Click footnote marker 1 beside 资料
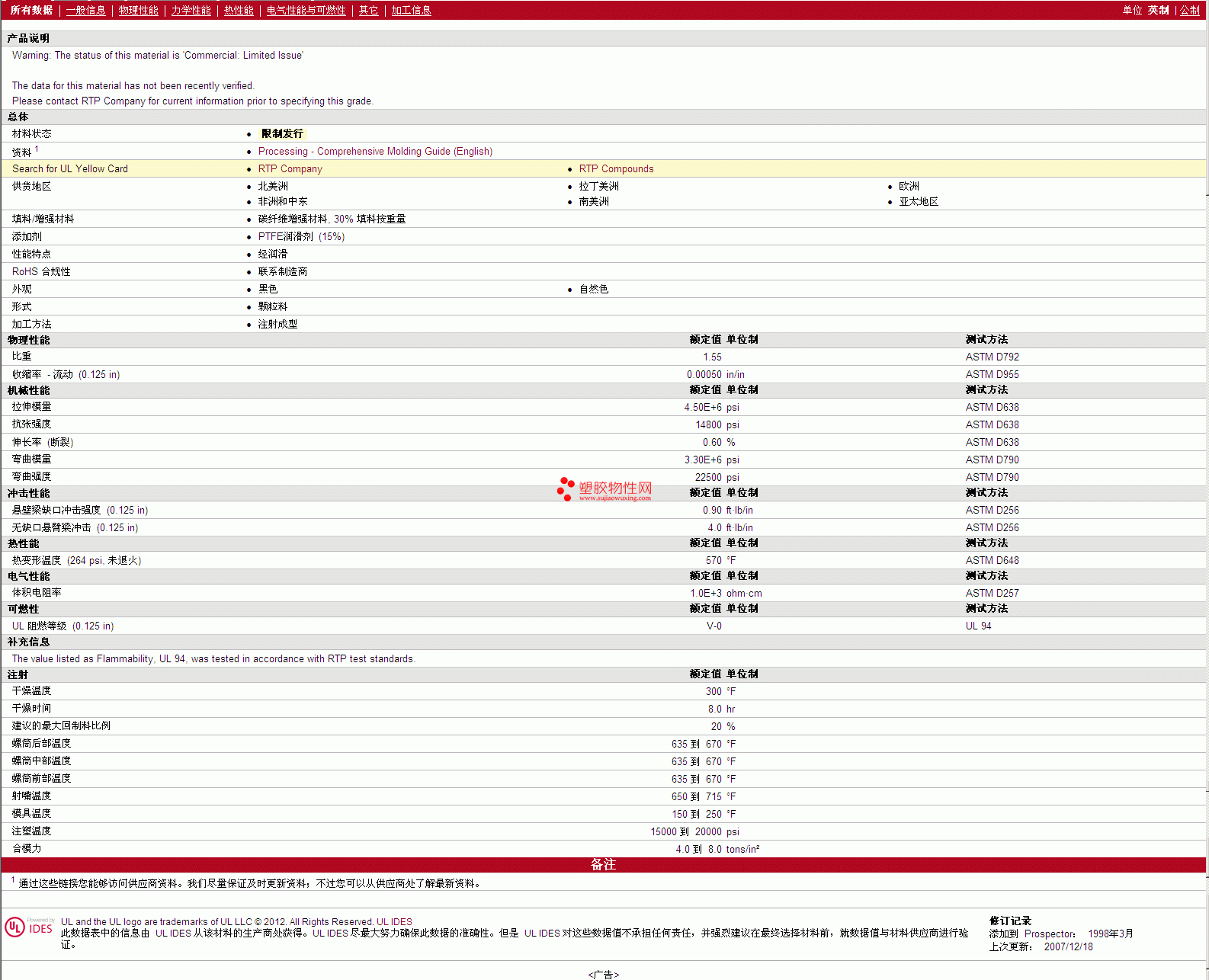The width and height of the screenshot is (1209, 980). [37, 149]
